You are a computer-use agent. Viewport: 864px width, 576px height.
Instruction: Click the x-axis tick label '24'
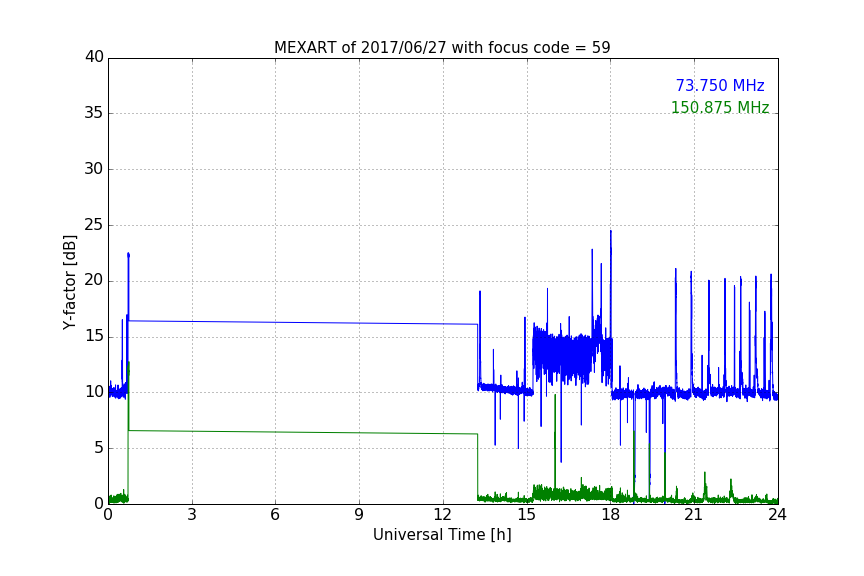777,515
